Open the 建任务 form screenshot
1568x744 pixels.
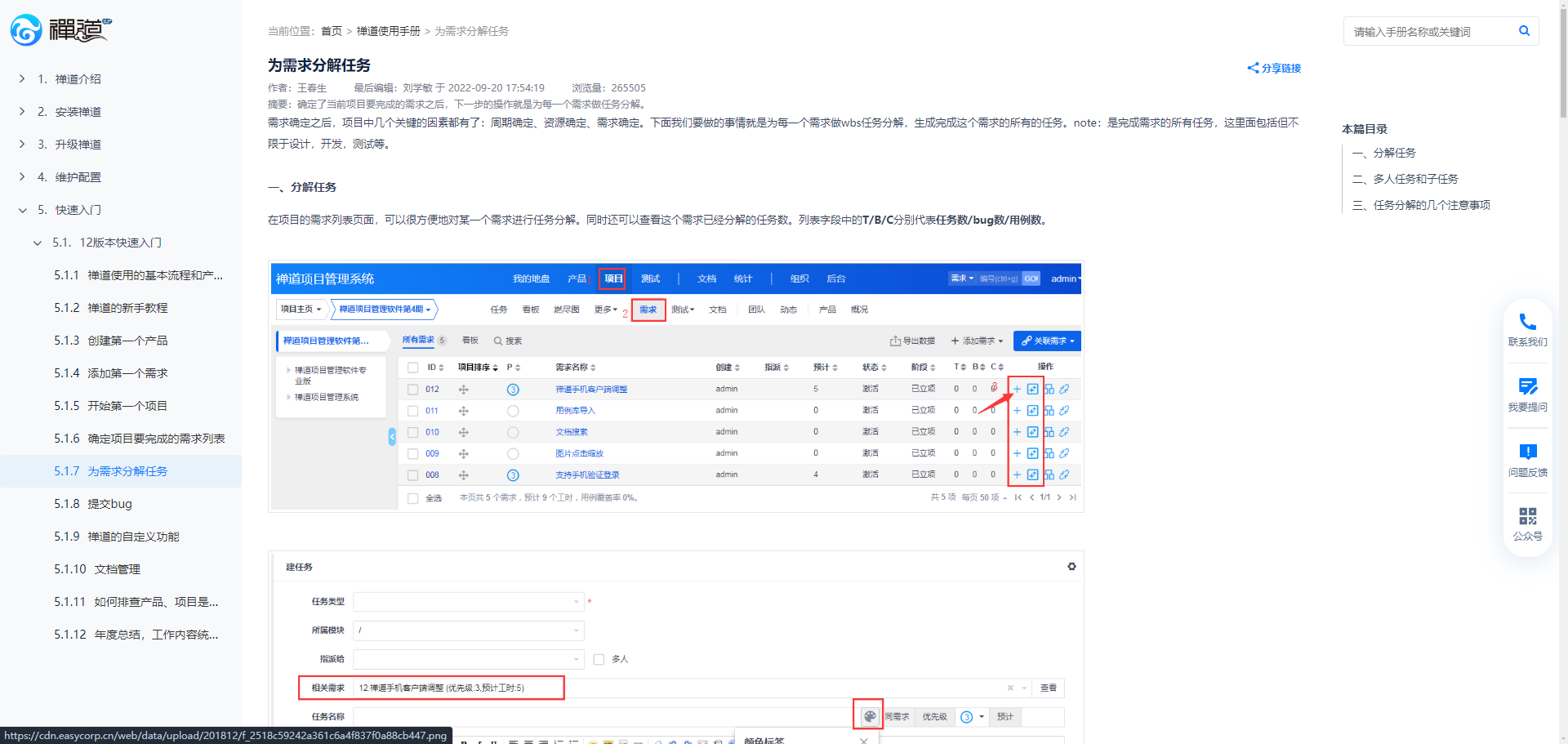click(676, 648)
